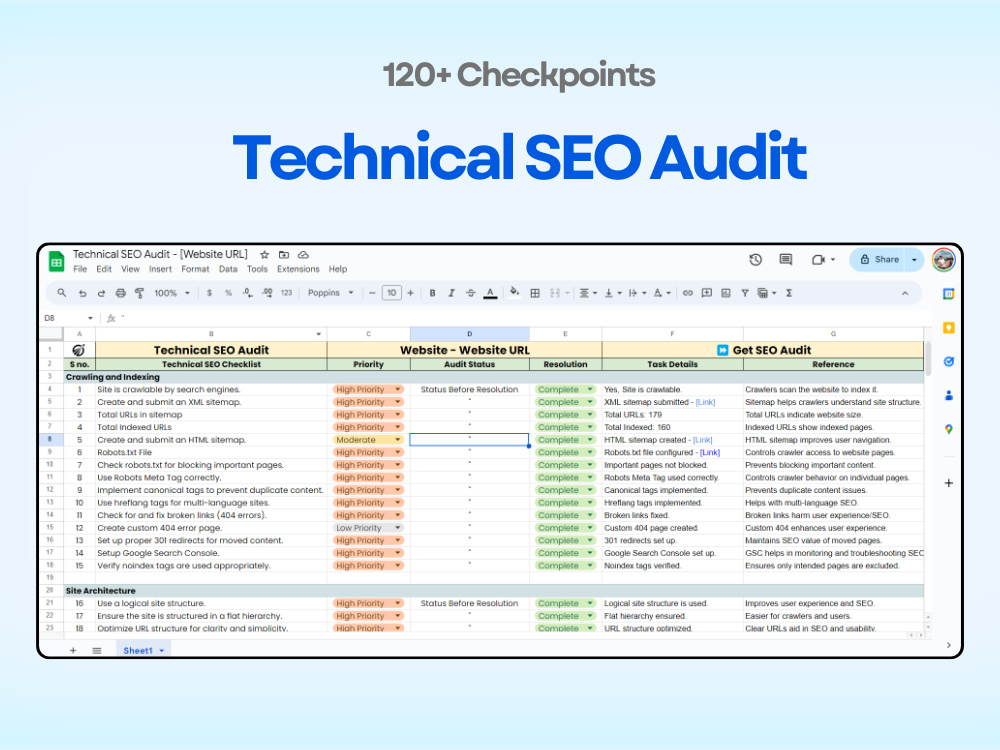Open version history clock icon
The width and height of the screenshot is (1000, 750).
(x=756, y=260)
